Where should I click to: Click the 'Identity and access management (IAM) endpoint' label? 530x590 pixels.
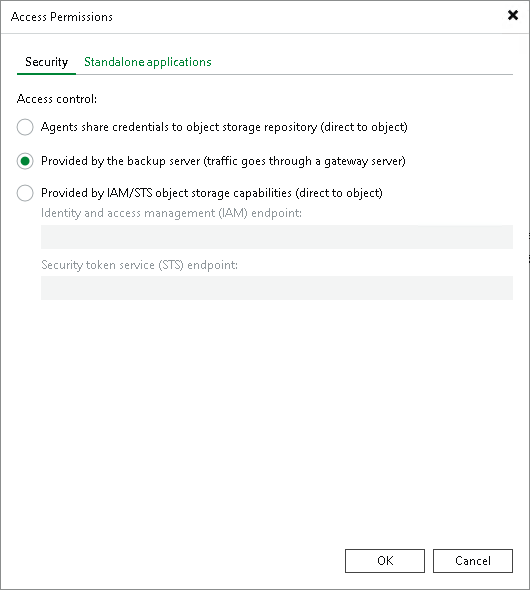(171, 213)
